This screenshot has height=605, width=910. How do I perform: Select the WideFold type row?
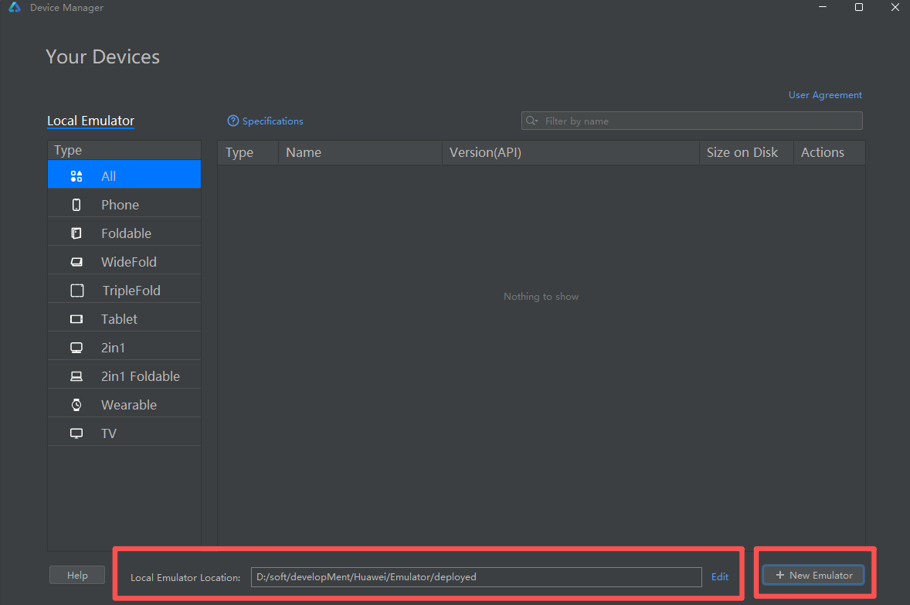click(x=124, y=262)
